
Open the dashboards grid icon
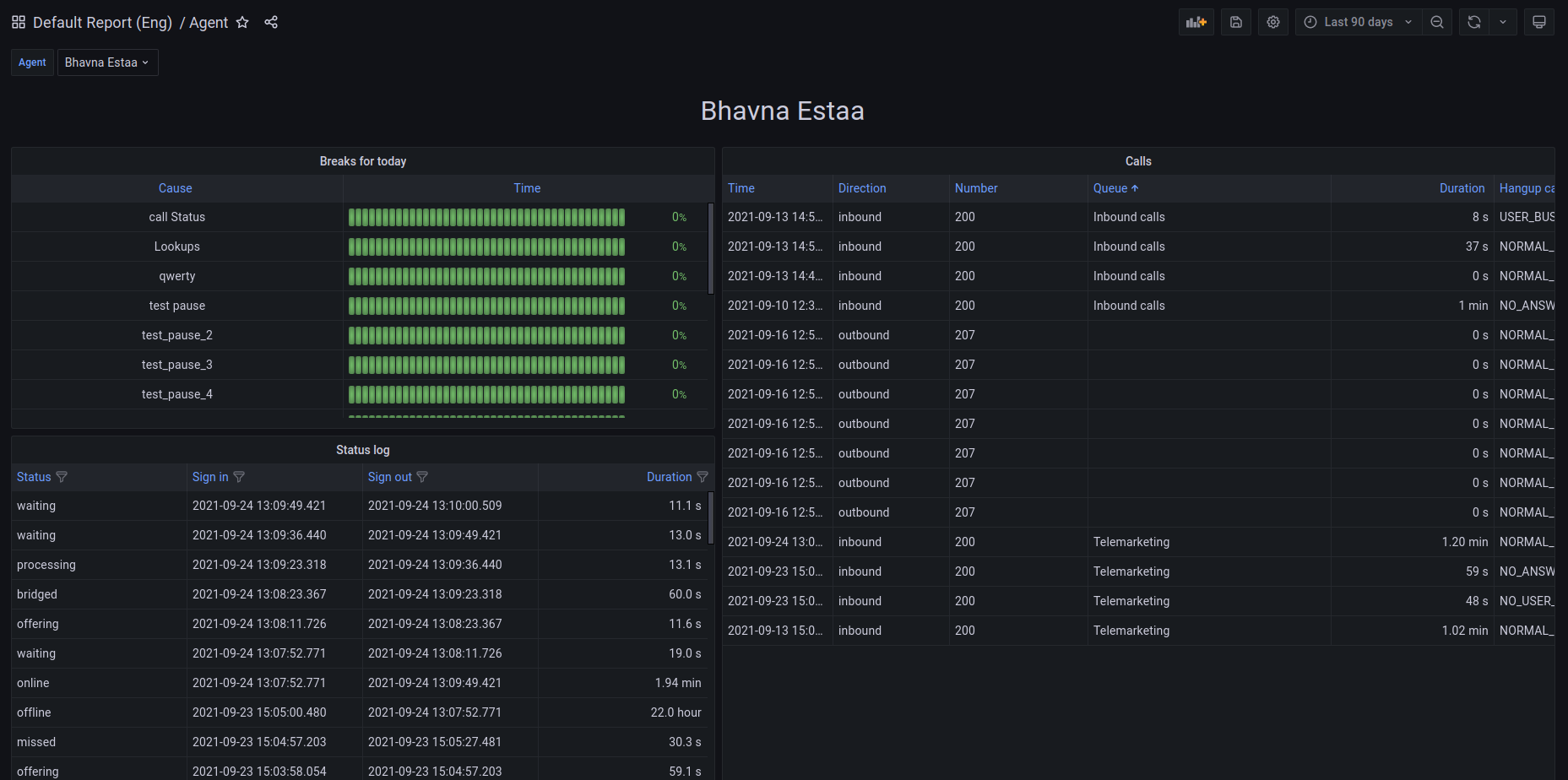tap(19, 22)
